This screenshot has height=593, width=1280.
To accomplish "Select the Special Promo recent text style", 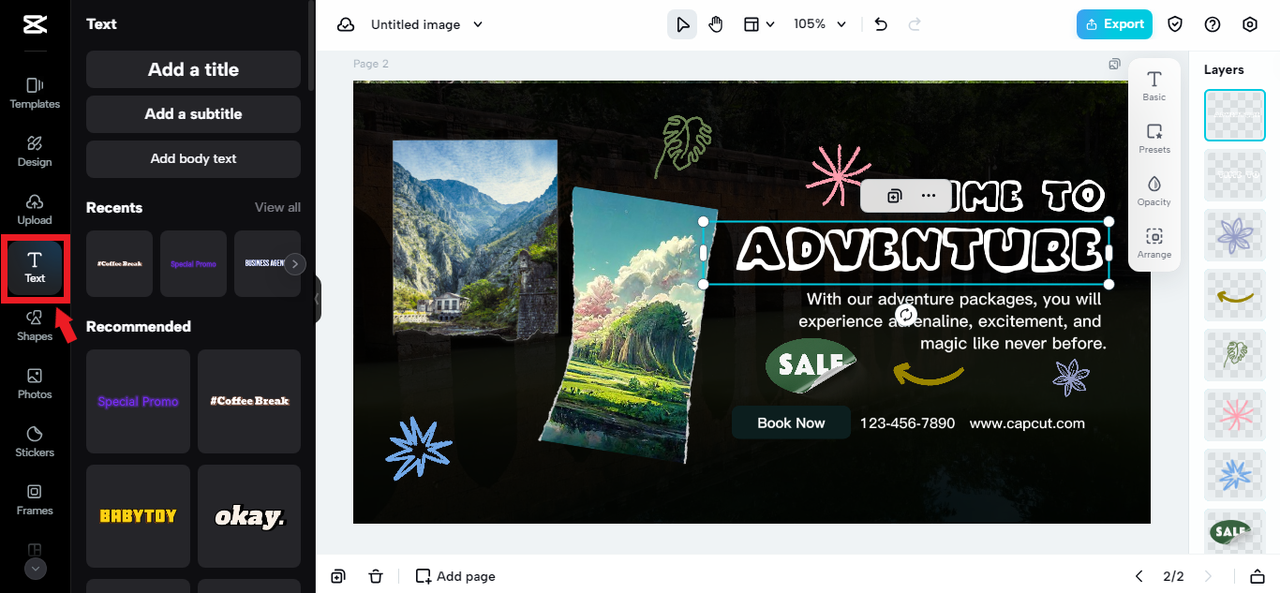I will click(x=193, y=264).
